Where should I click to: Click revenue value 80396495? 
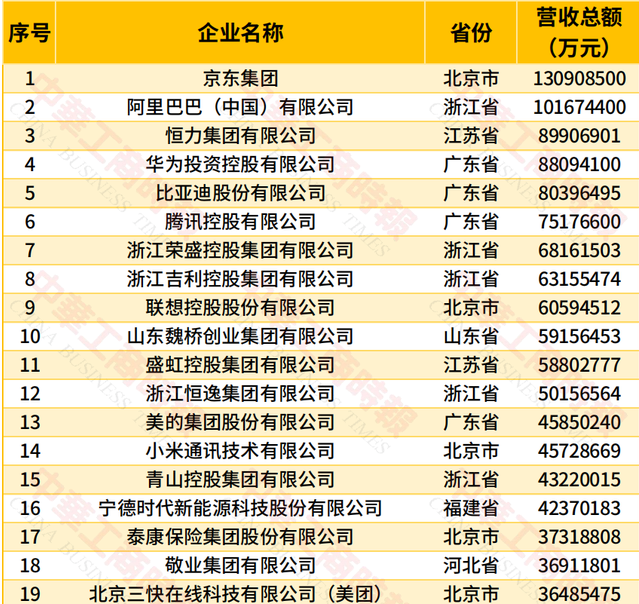[x=580, y=193]
